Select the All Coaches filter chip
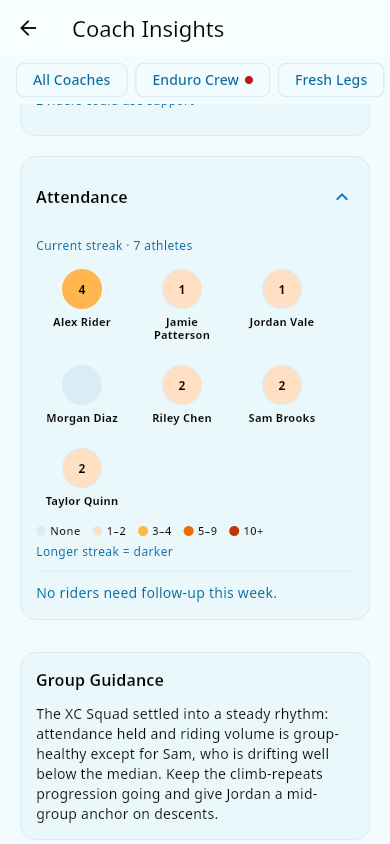Screen dimensions: 390x844 point(72,80)
